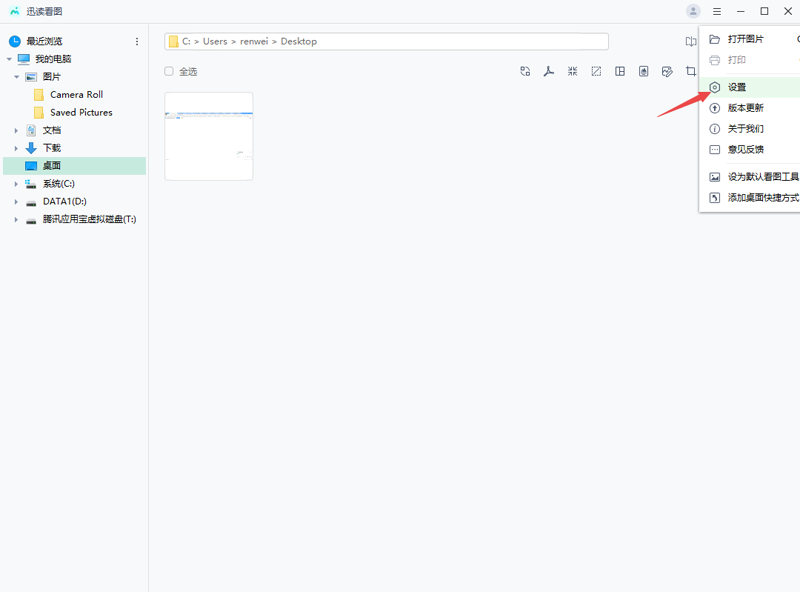Screen dimensions: 800x592
Task: Expand the 下载 tree node arrow
Action: pos(16,149)
